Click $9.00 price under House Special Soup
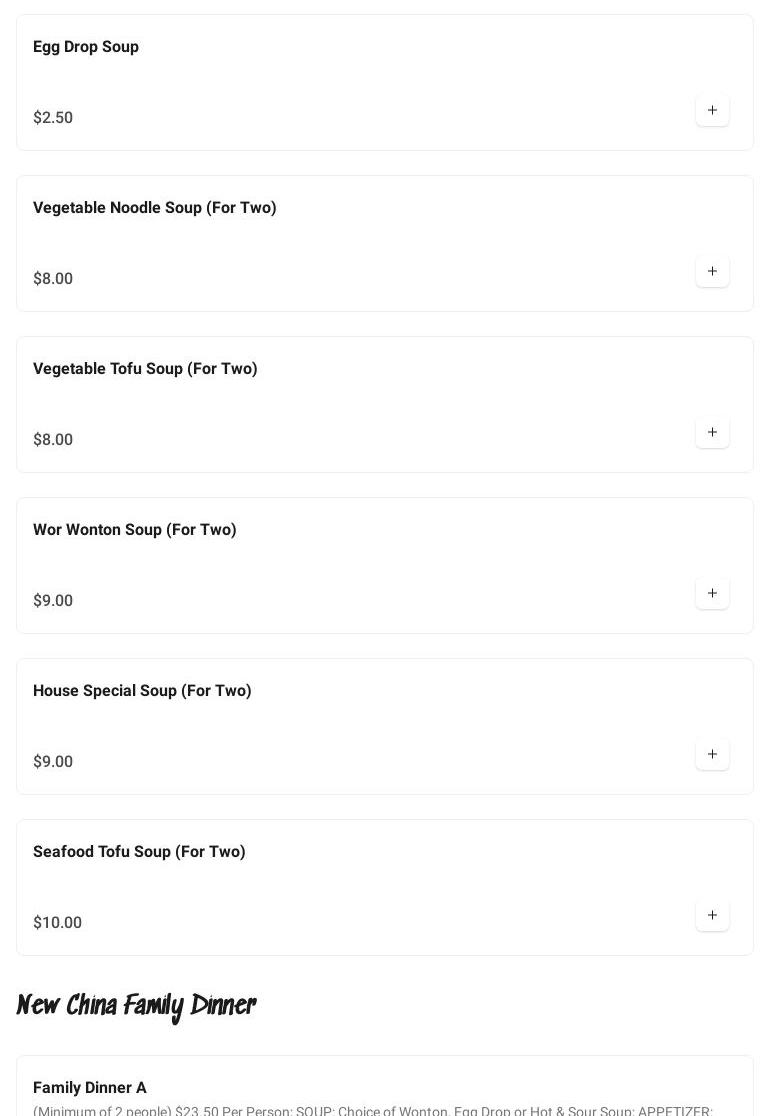The height and width of the screenshot is (1116, 770). (x=53, y=762)
